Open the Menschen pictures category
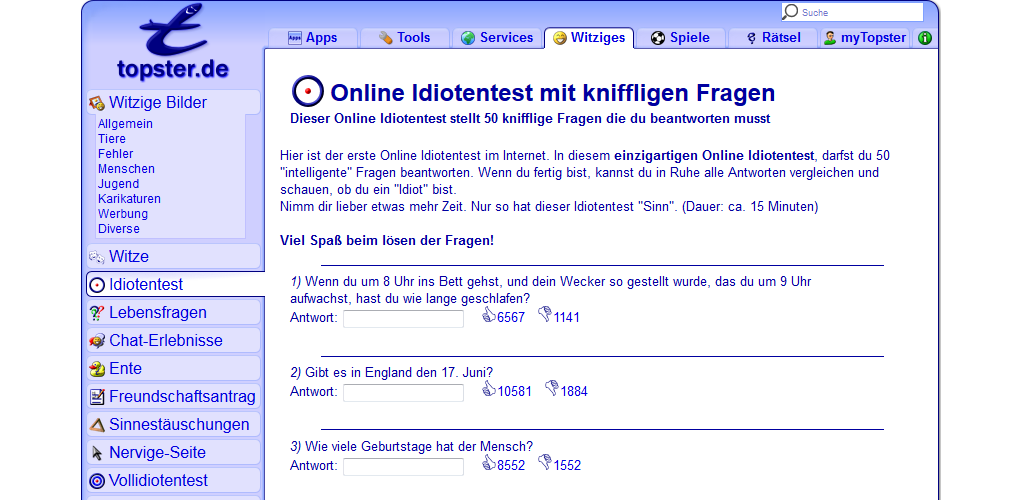1024x500 pixels. coord(126,169)
